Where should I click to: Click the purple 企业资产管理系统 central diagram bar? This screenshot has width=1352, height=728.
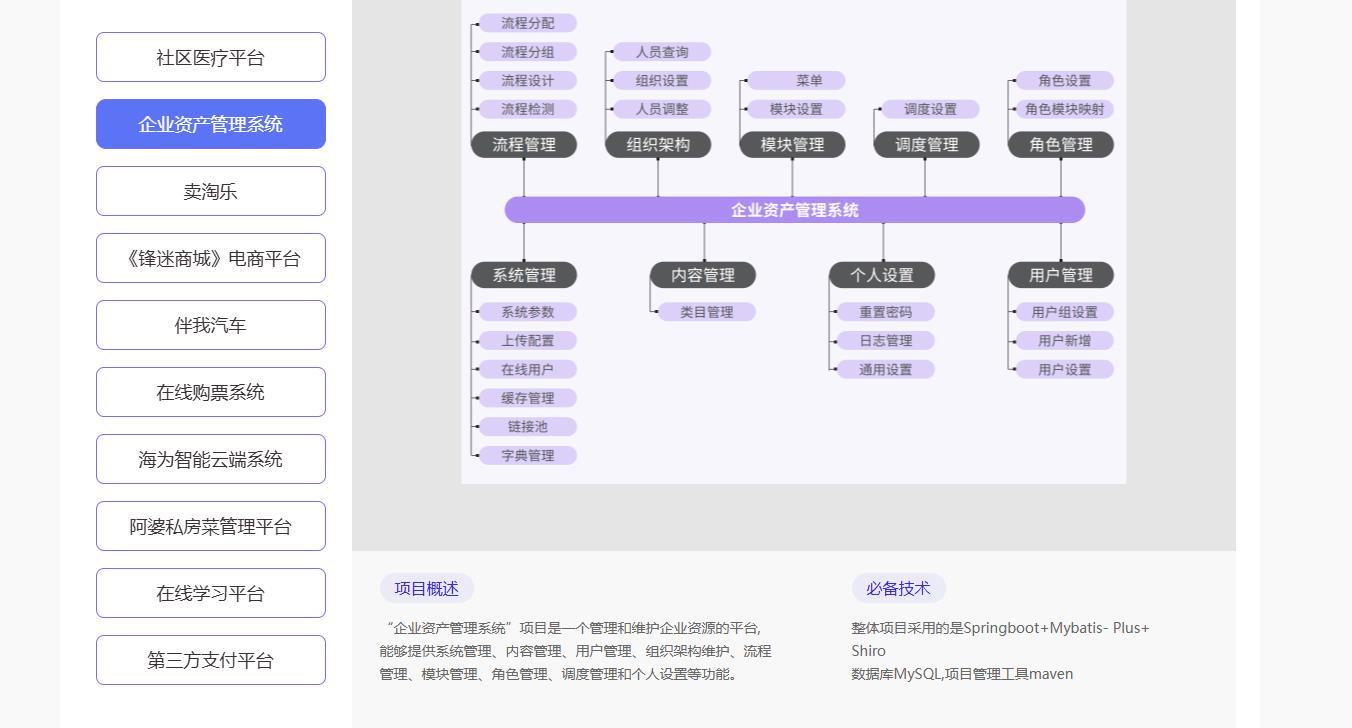click(794, 210)
